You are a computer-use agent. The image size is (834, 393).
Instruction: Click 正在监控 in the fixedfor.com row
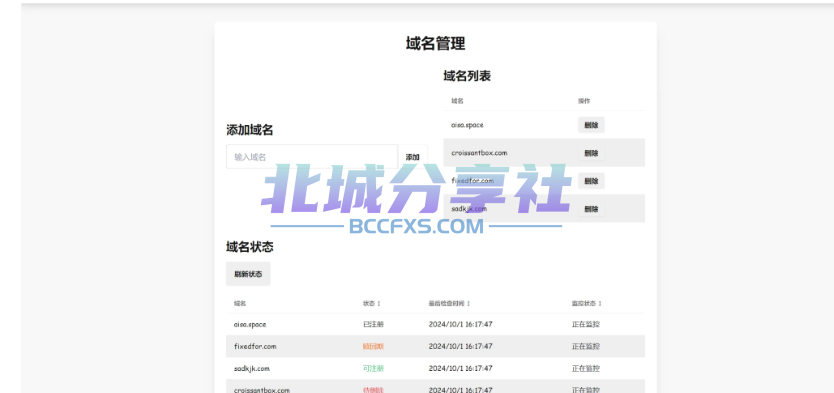coord(586,346)
